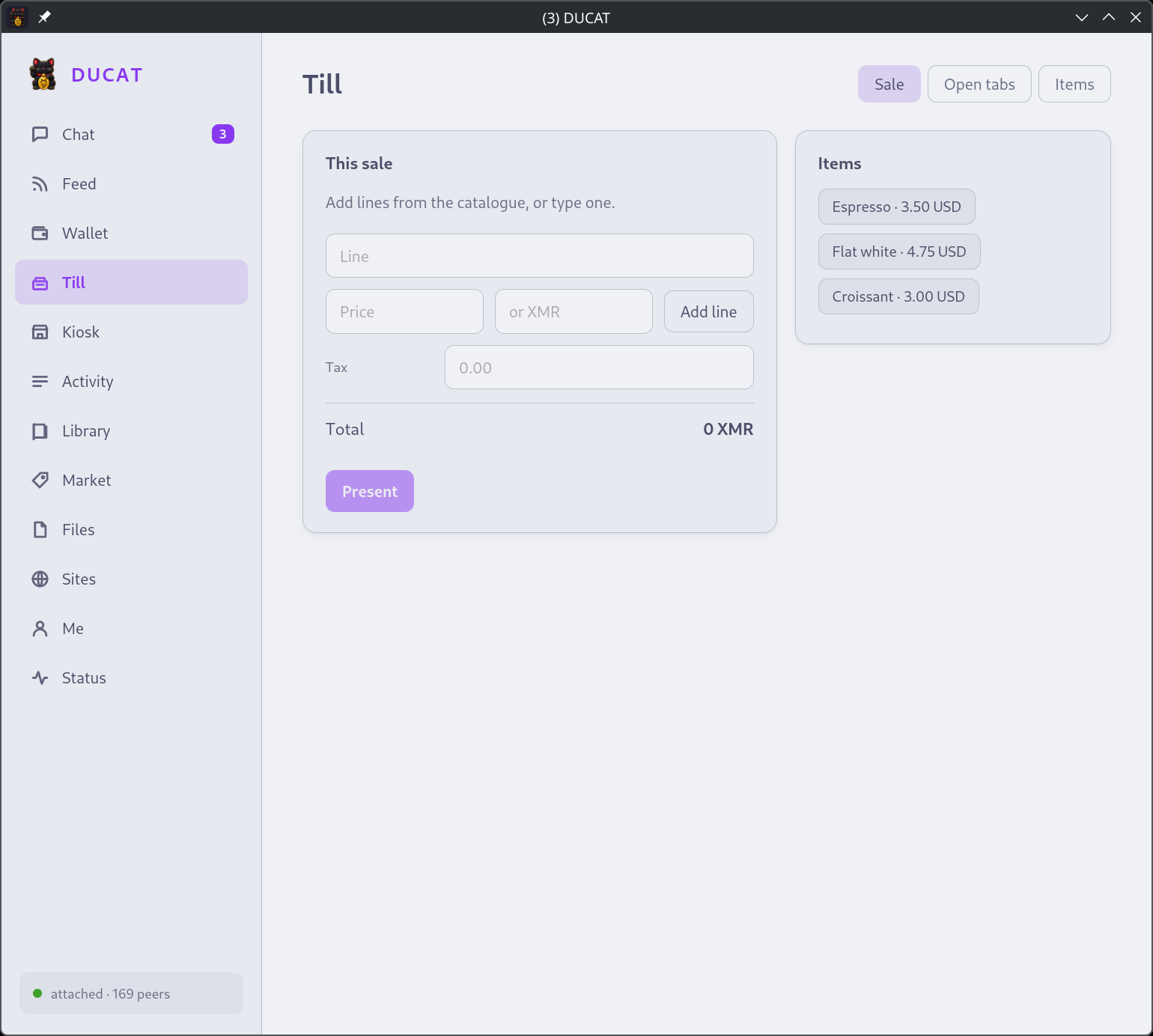Screen dimensions: 1153x1036
Task: Click the Activity lines icon
Action: (x=40, y=382)
